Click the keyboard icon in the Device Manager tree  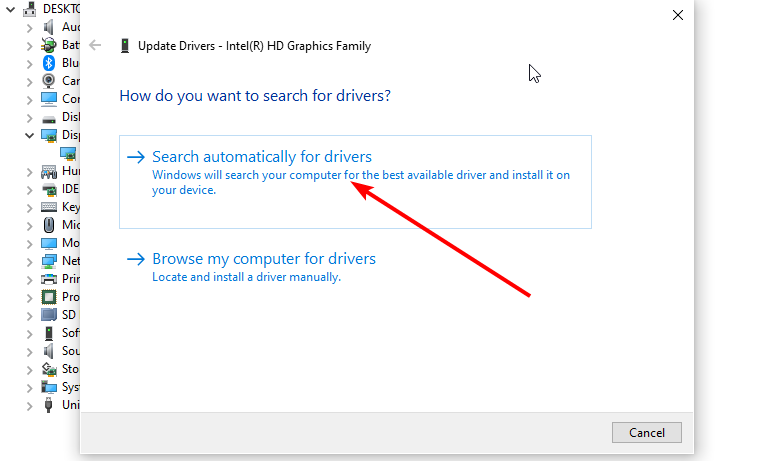pyautogui.click(x=48, y=207)
